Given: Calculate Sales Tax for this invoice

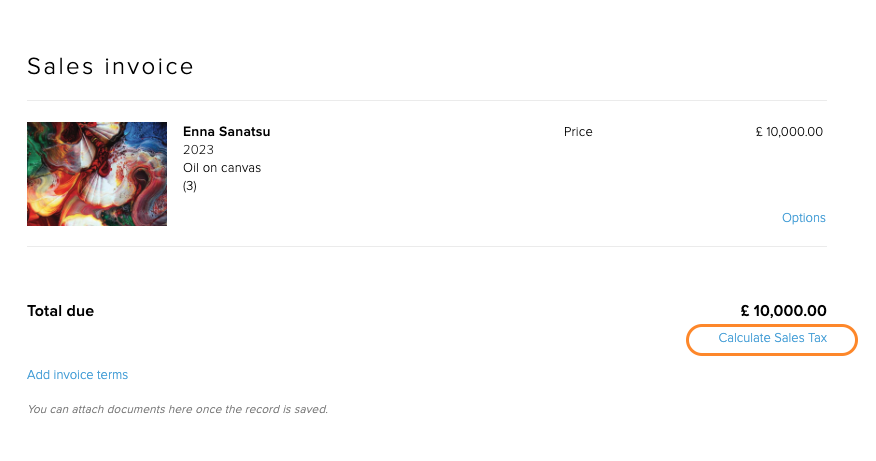Looking at the screenshot, I should click(x=772, y=338).
